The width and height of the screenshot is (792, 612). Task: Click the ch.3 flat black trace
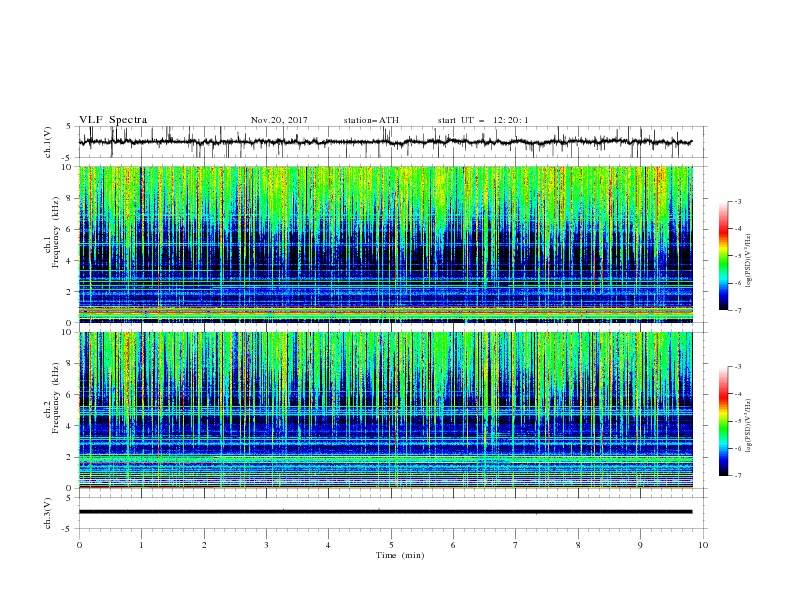click(x=385, y=512)
